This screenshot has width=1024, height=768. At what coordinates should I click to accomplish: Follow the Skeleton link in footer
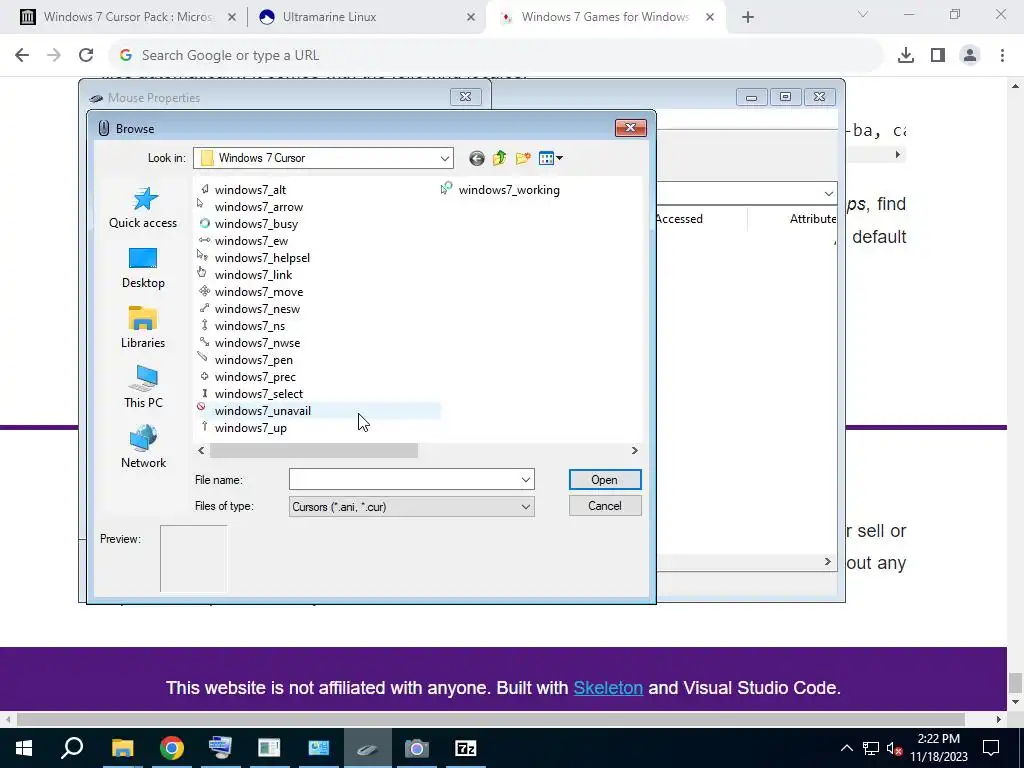tap(608, 688)
